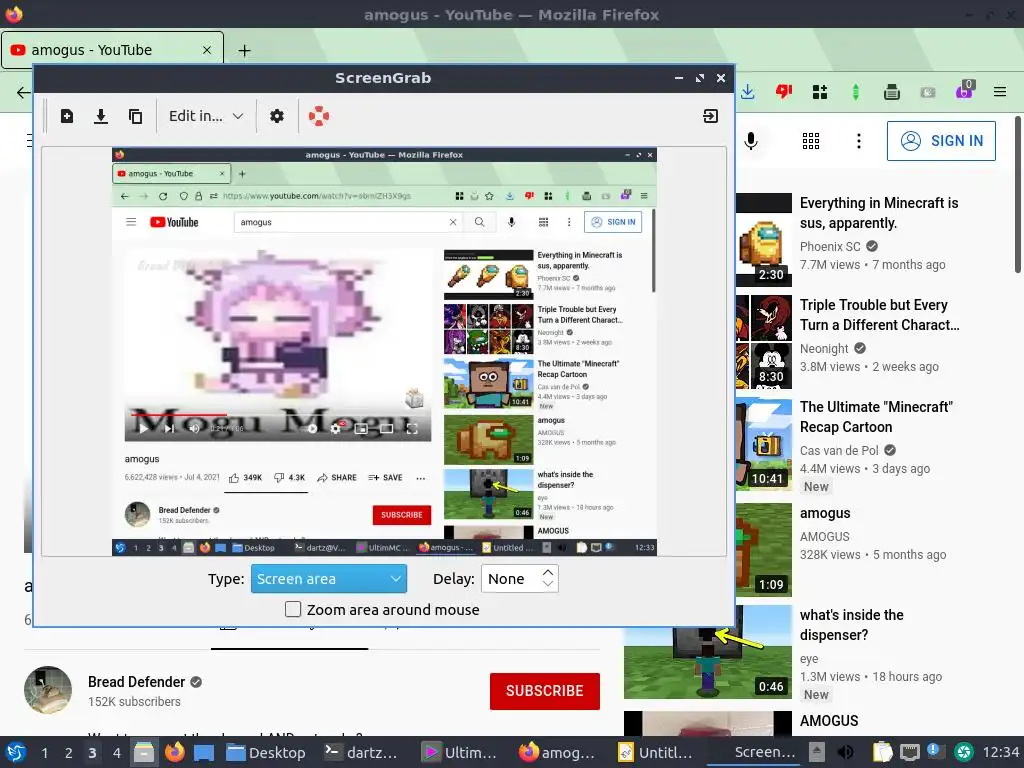Click the purple extension icon with the 0 badge
Image resolution: width=1024 pixels, height=768 pixels.
tap(965, 90)
